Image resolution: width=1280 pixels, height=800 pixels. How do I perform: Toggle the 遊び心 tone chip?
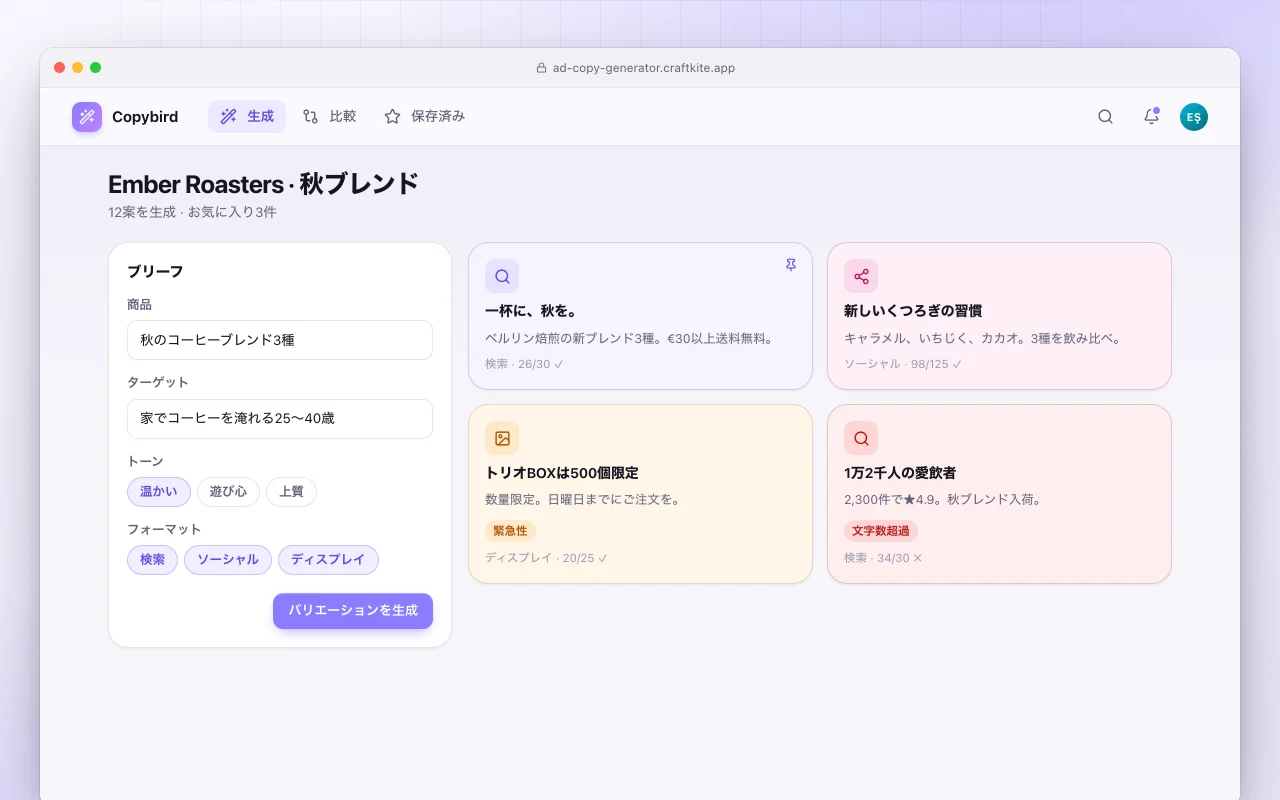(x=228, y=492)
